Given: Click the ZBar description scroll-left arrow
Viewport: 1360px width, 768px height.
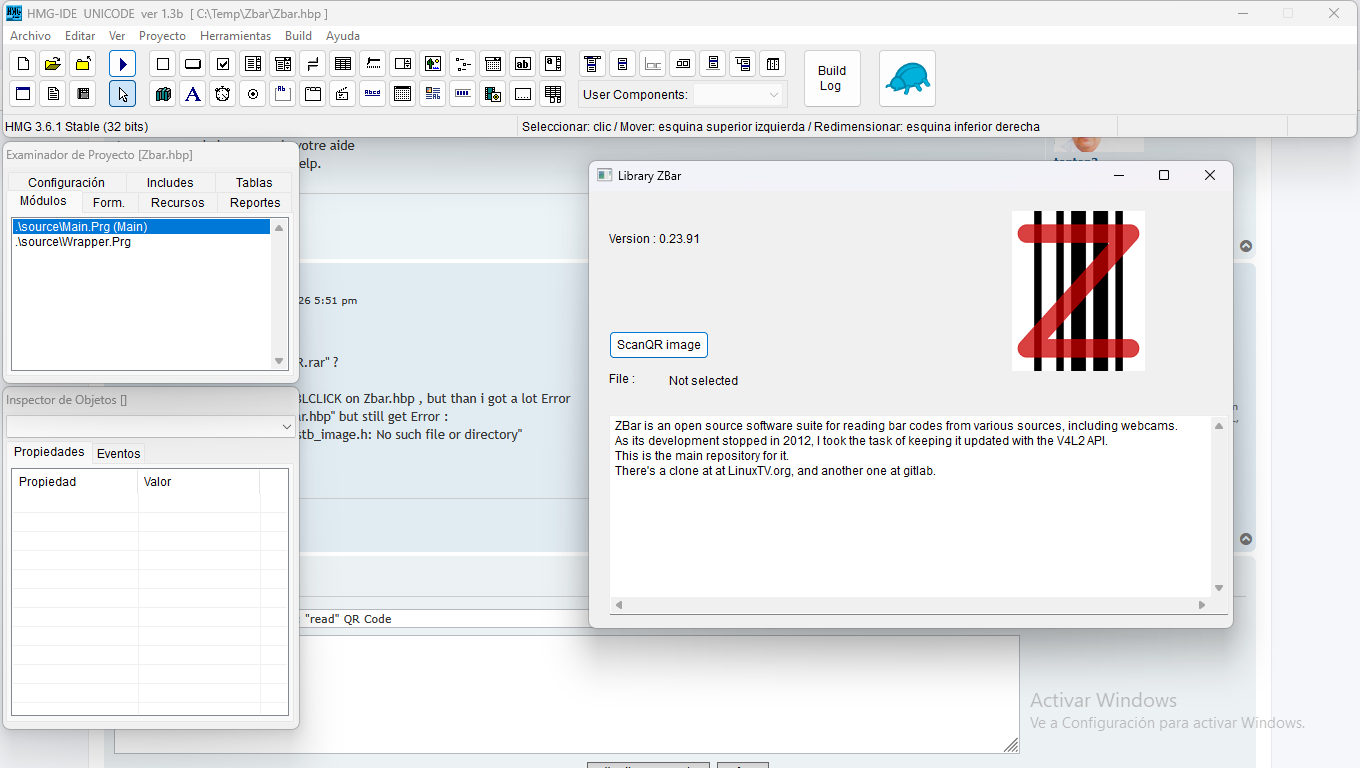Looking at the screenshot, I should point(619,605).
